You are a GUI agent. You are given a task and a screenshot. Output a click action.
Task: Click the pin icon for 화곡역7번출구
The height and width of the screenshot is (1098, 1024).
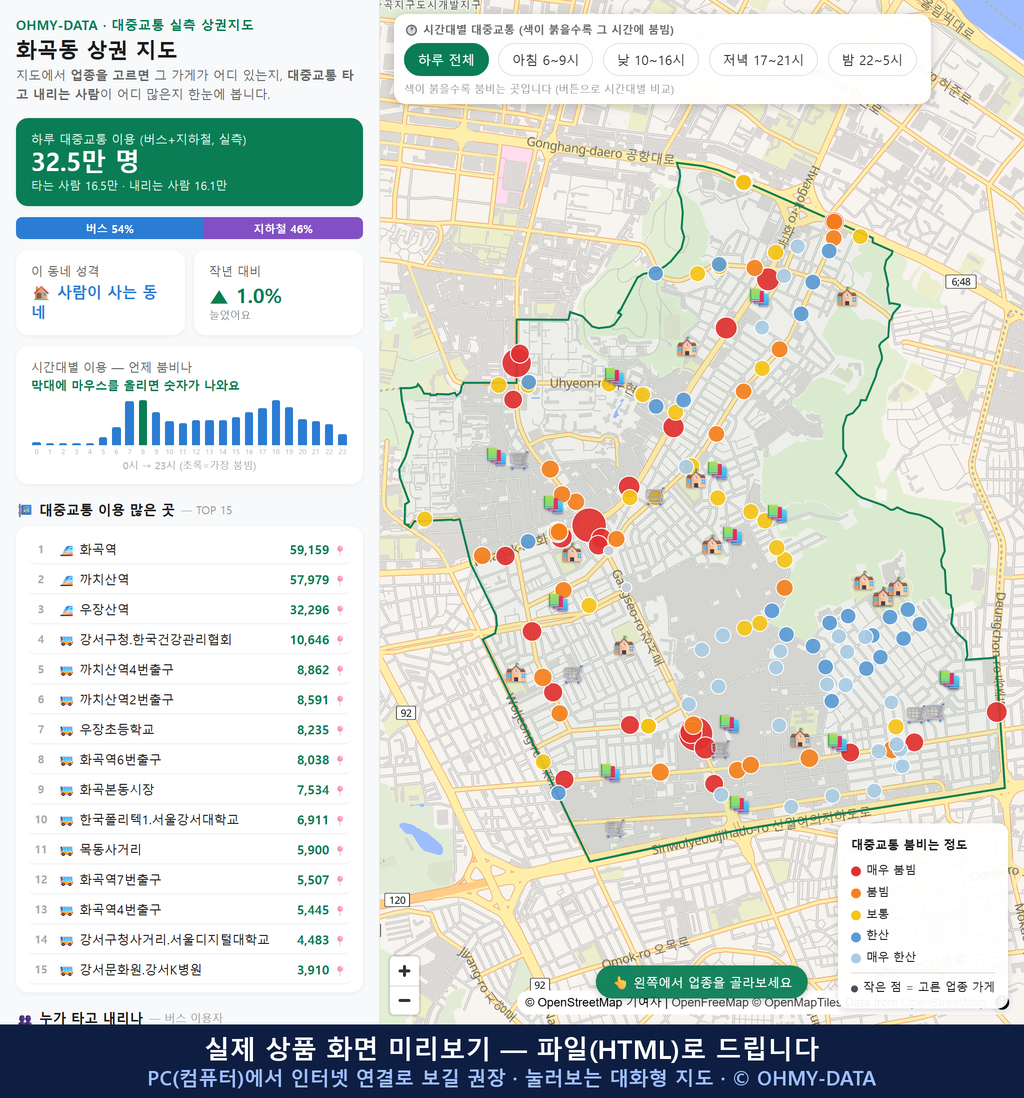click(x=340, y=880)
